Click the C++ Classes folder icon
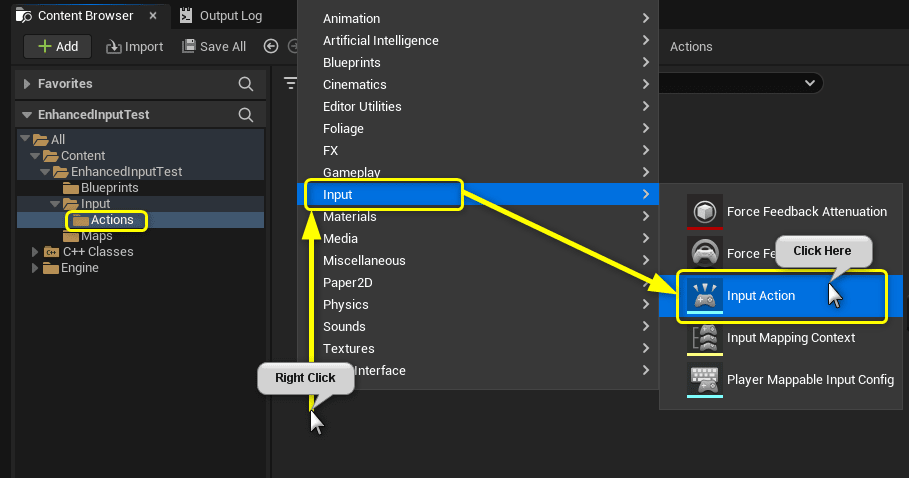This screenshot has width=909, height=478. click(x=52, y=252)
